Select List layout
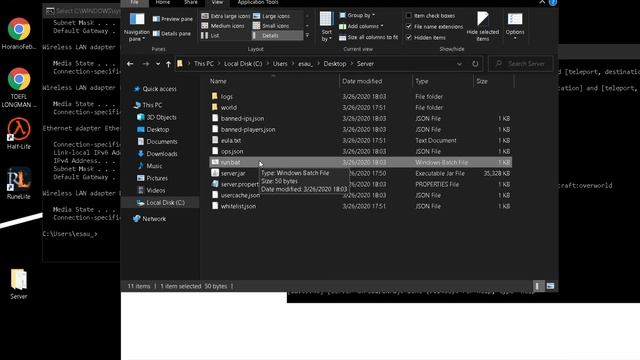 (x=211, y=36)
